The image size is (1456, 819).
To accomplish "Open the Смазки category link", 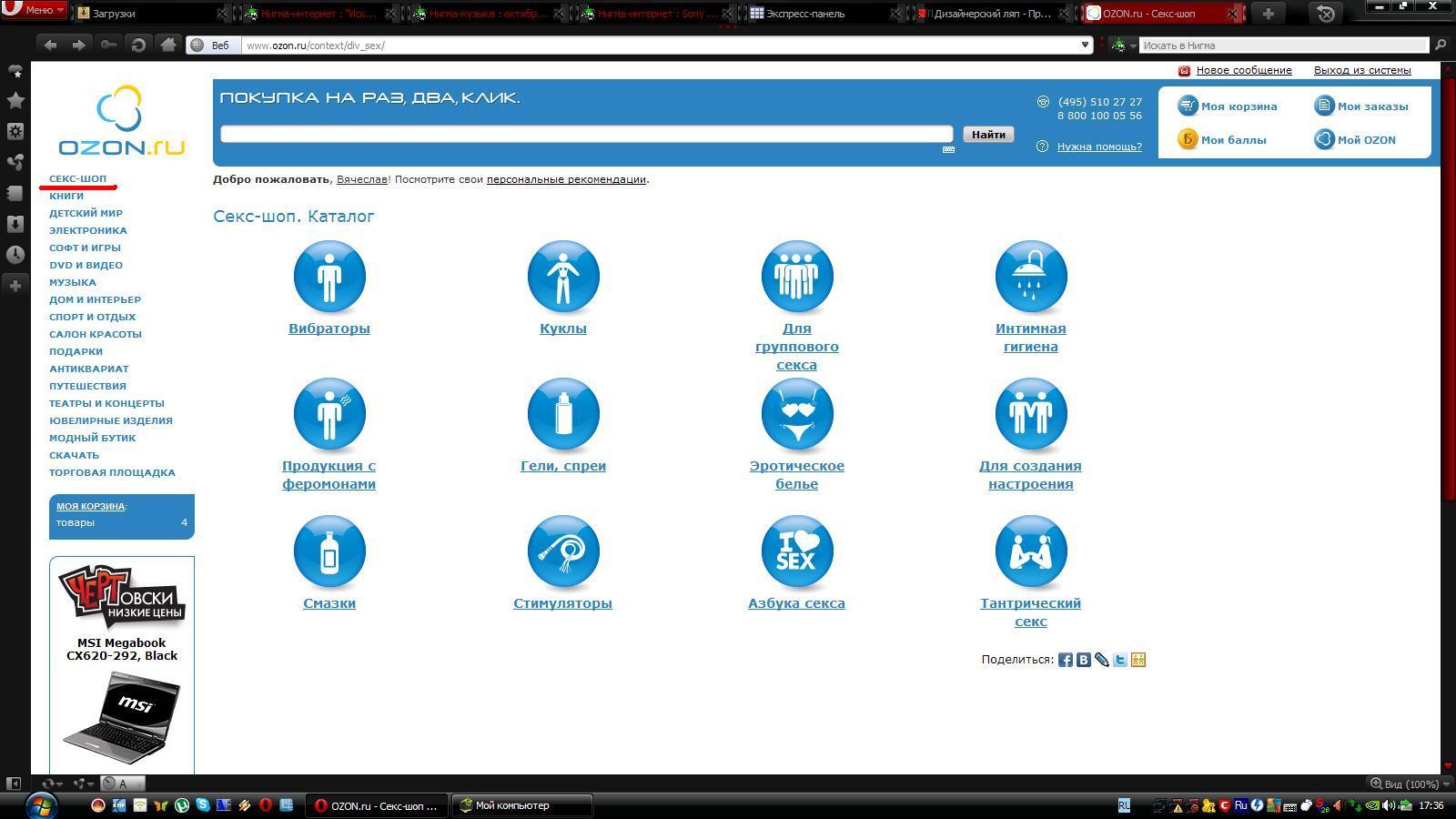I will pos(329,603).
